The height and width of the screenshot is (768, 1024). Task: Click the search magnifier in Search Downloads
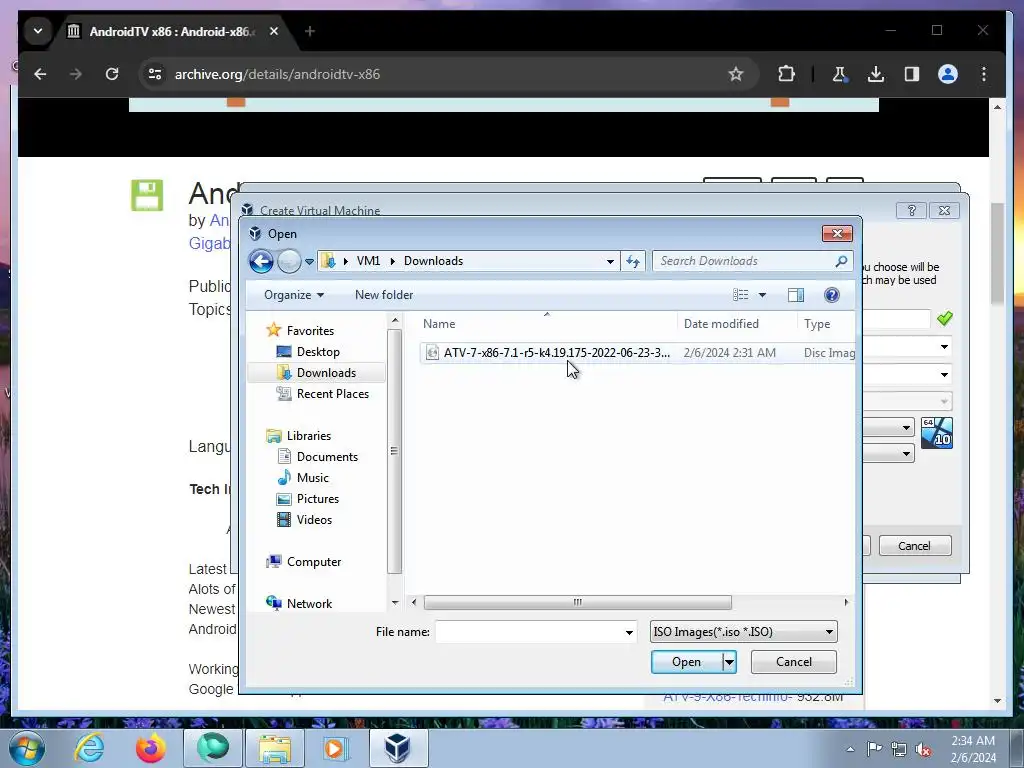coord(841,261)
